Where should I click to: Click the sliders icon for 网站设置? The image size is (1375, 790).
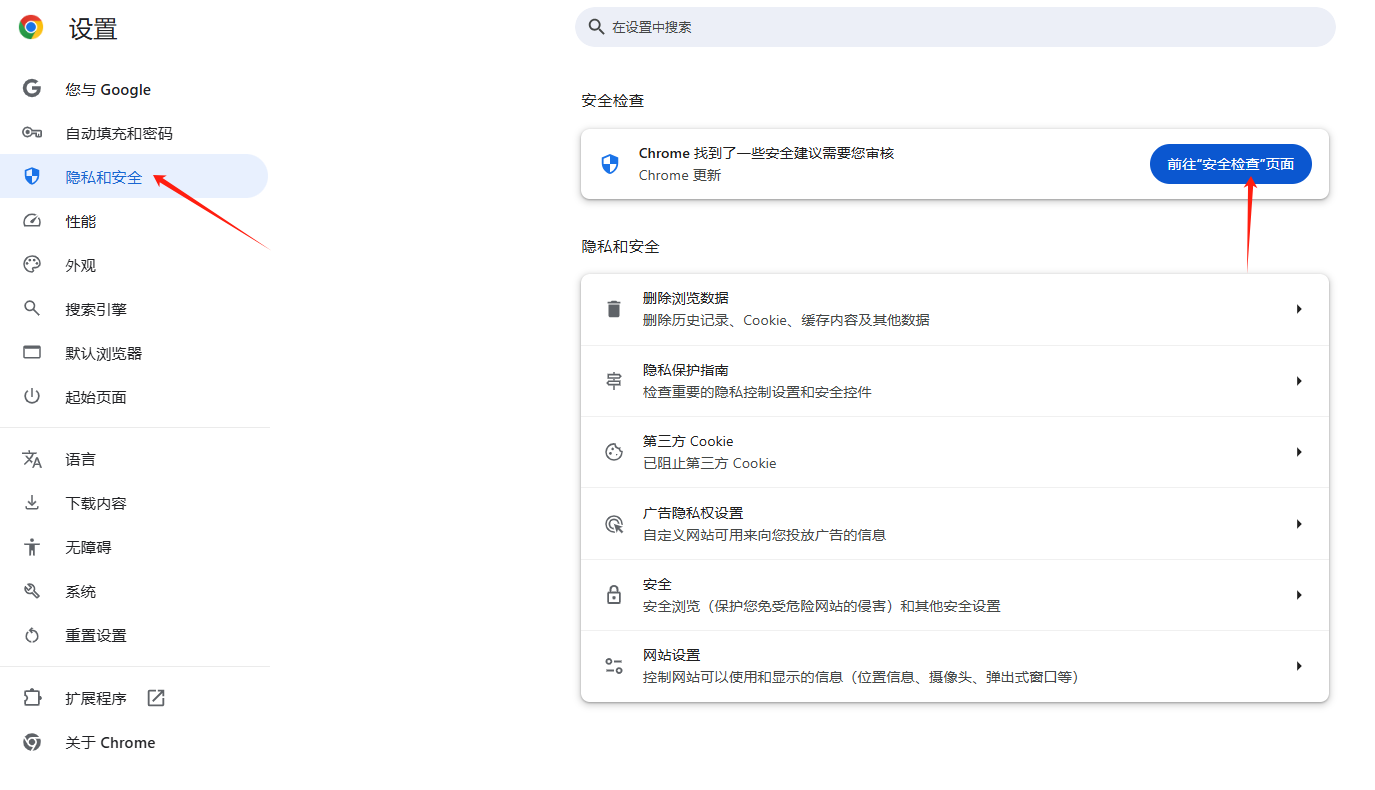[x=614, y=666]
